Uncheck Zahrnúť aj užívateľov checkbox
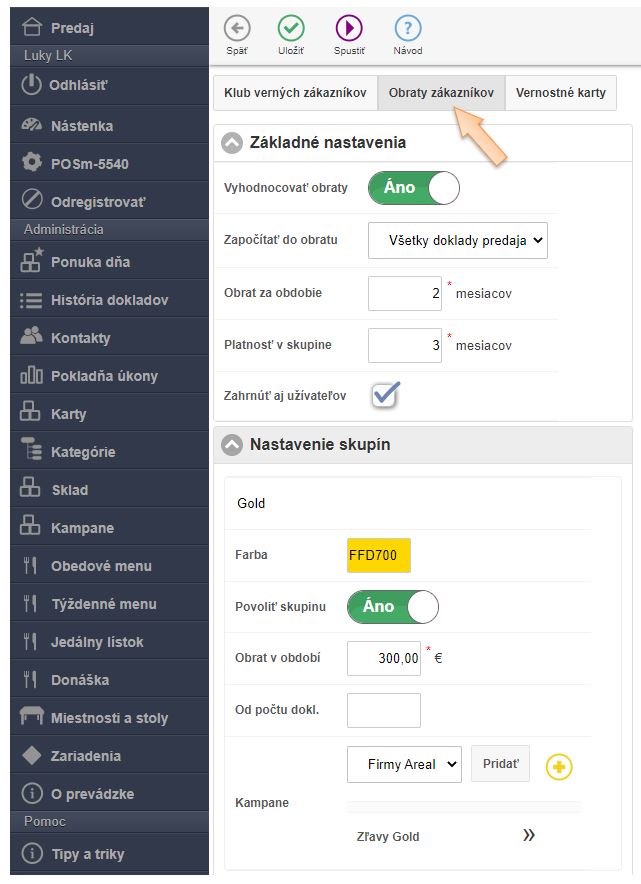Viewport: 641px width, 884px height. pyautogui.click(x=385, y=395)
